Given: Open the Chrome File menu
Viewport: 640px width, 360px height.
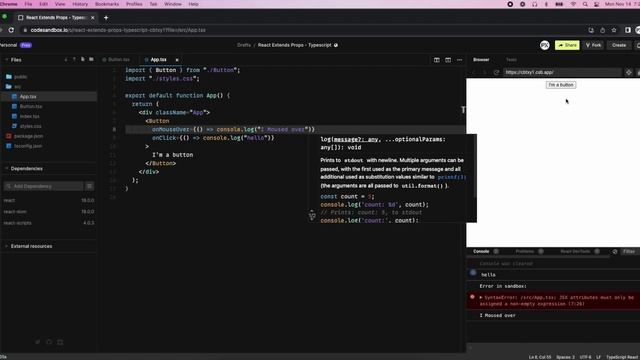Looking at the screenshot, I should point(28,4).
